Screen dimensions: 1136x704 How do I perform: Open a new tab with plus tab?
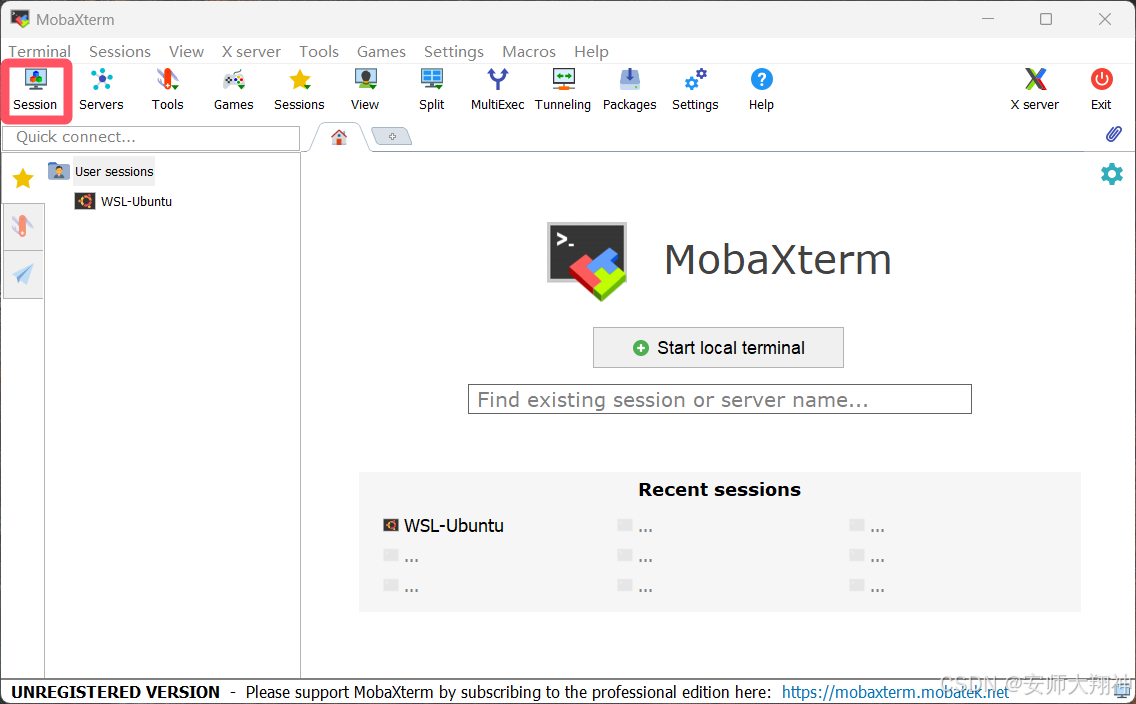point(392,137)
